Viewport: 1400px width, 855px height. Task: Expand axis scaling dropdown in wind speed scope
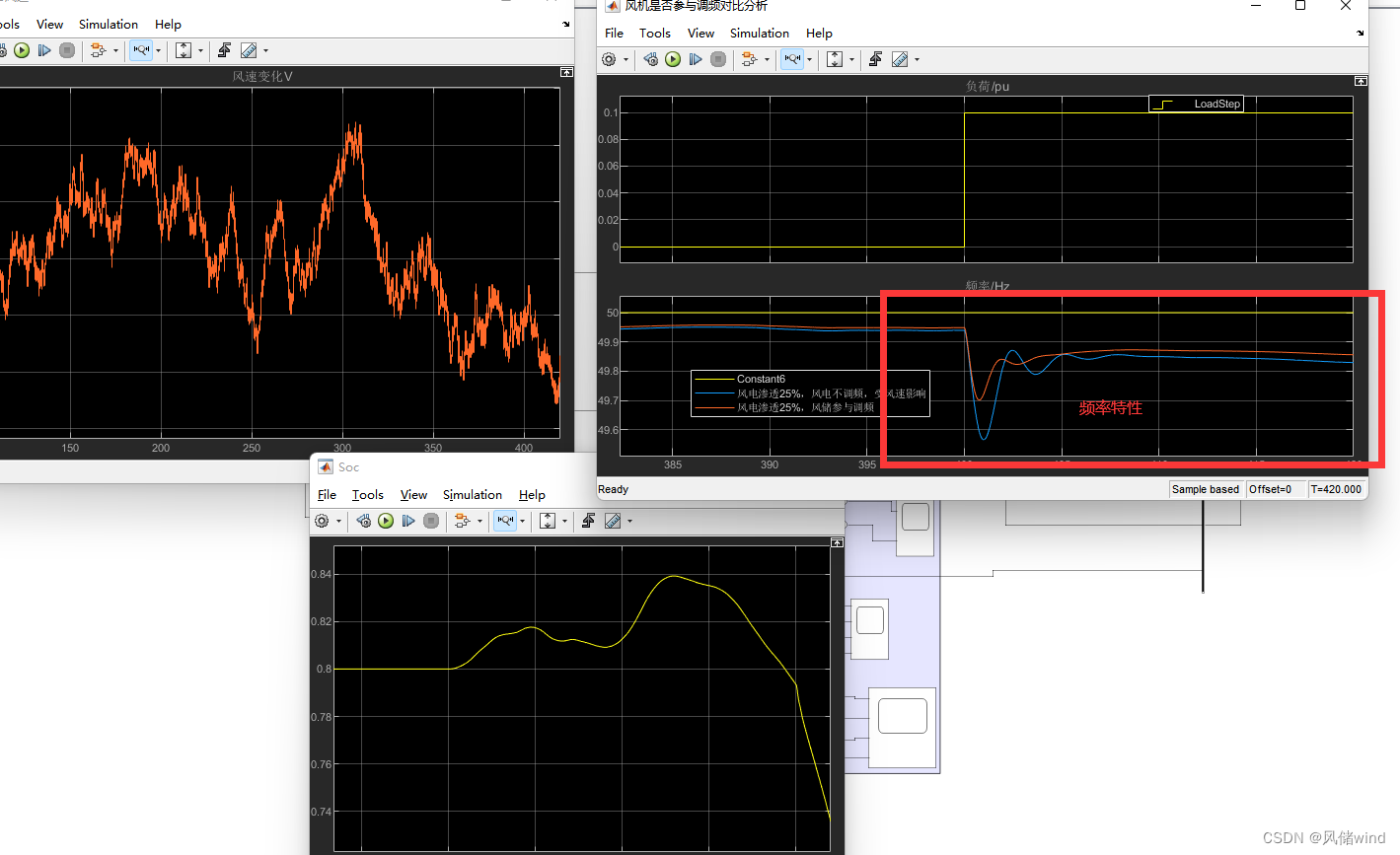(200, 51)
